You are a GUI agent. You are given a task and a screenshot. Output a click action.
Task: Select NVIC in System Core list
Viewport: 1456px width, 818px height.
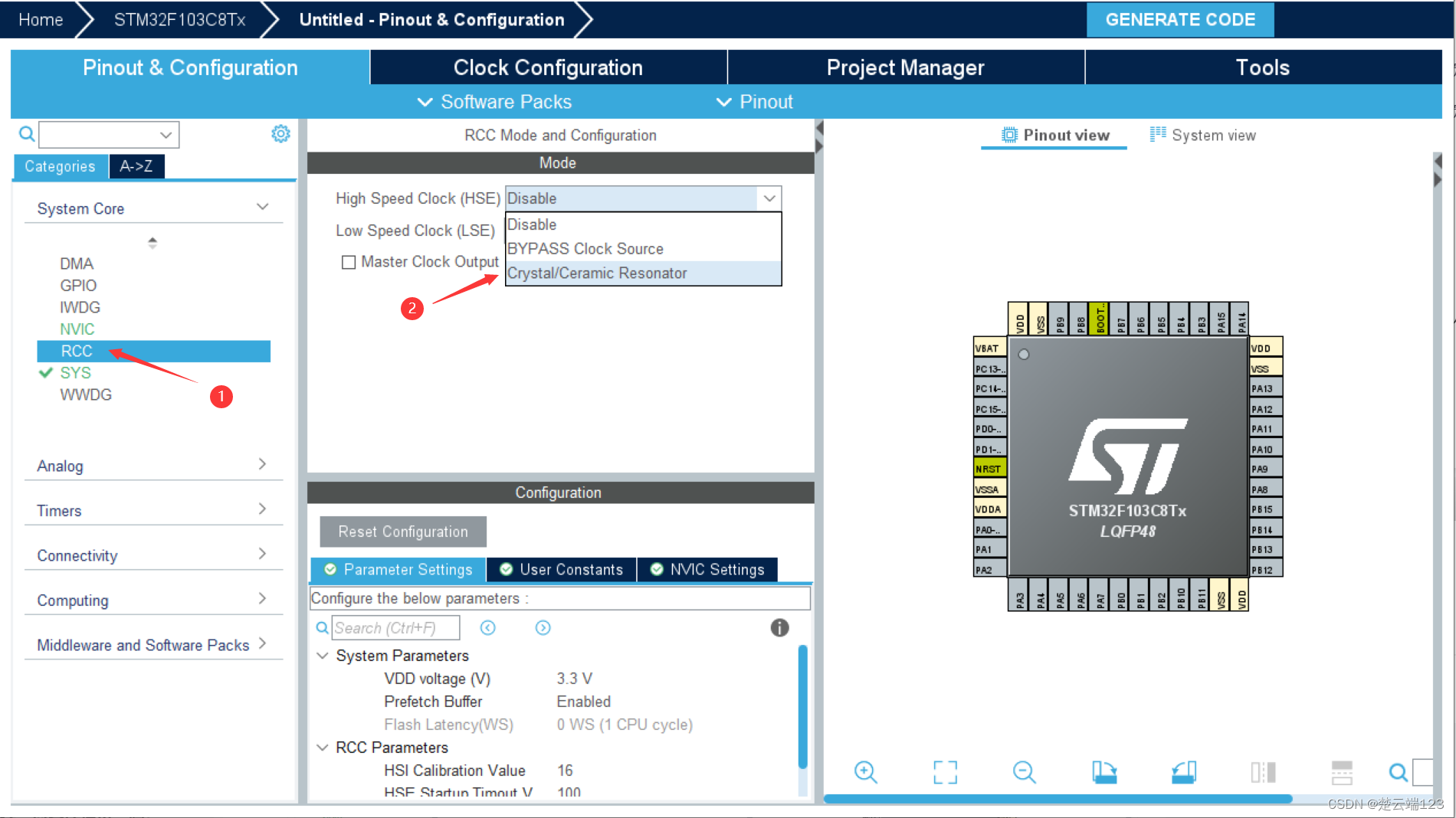point(77,329)
